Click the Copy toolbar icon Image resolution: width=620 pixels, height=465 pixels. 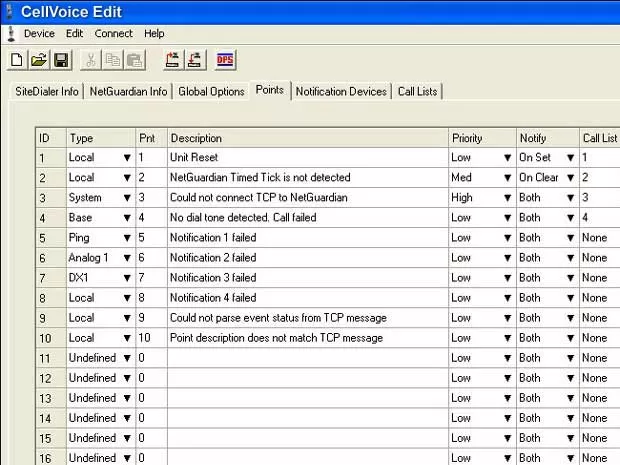pyautogui.click(x=114, y=60)
